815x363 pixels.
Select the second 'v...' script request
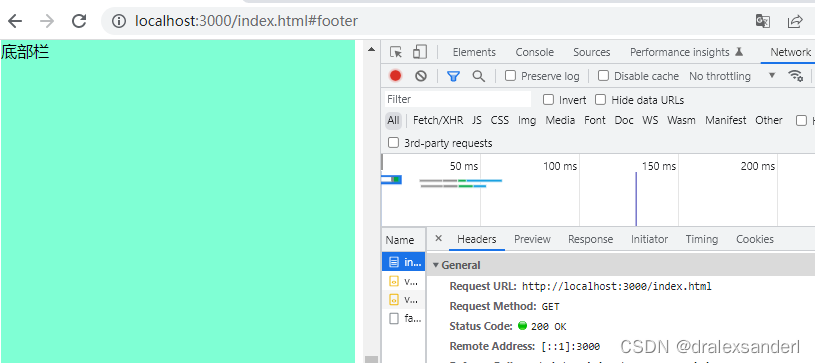point(403,300)
